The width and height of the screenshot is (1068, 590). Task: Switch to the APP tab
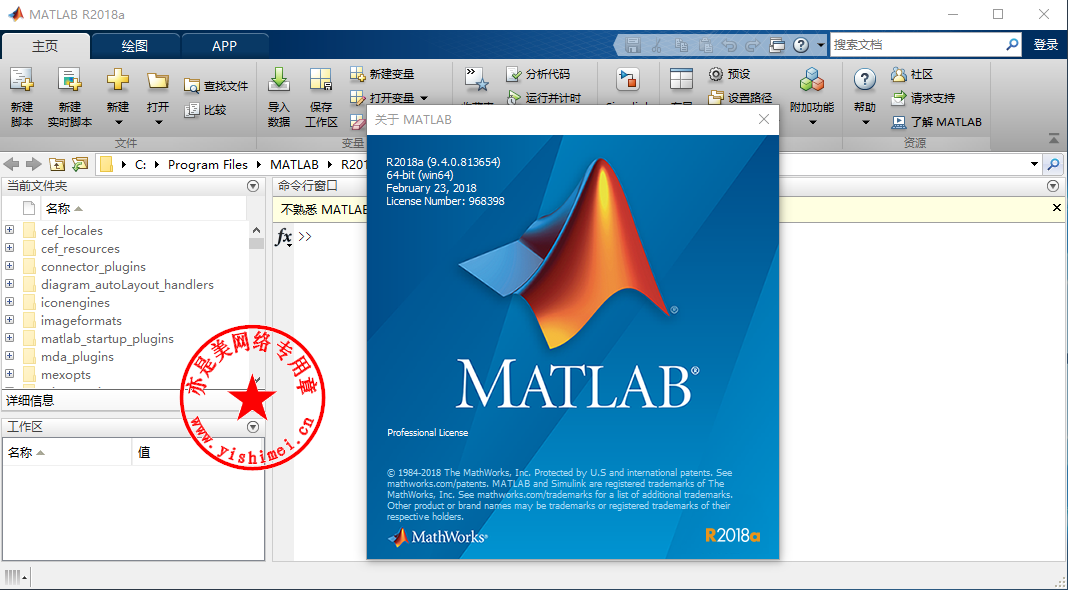(x=225, y=46)
